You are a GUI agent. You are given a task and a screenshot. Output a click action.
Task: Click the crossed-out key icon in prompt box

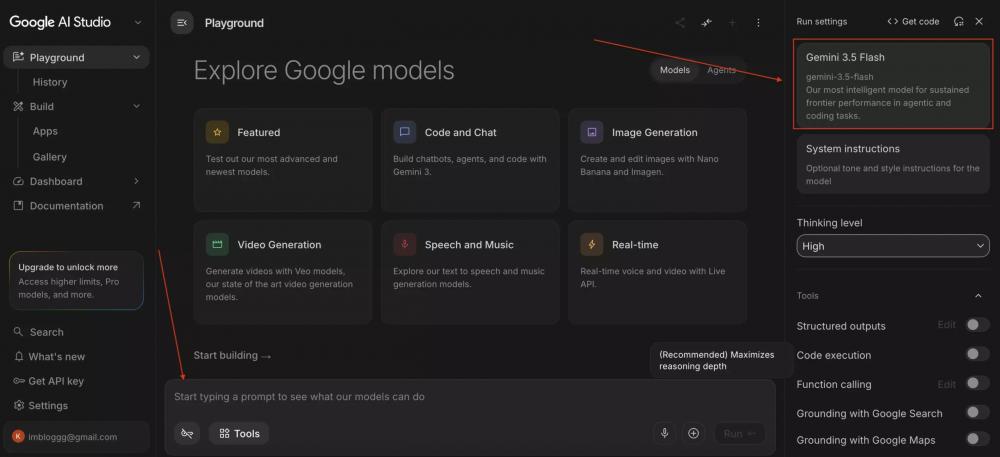[x=187, y=433]
